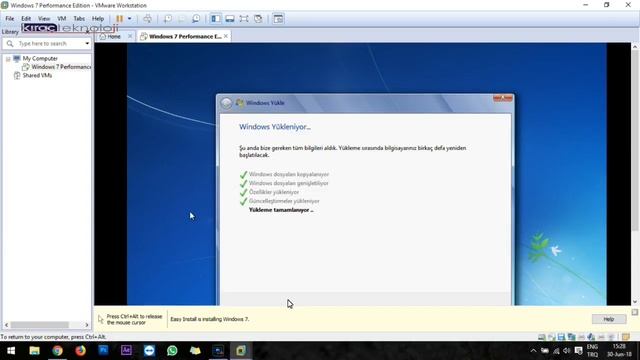This screenshot has width=640, height=360.
Task: Close the Windows Yükle setup dialog
Action: coord(502,98)
